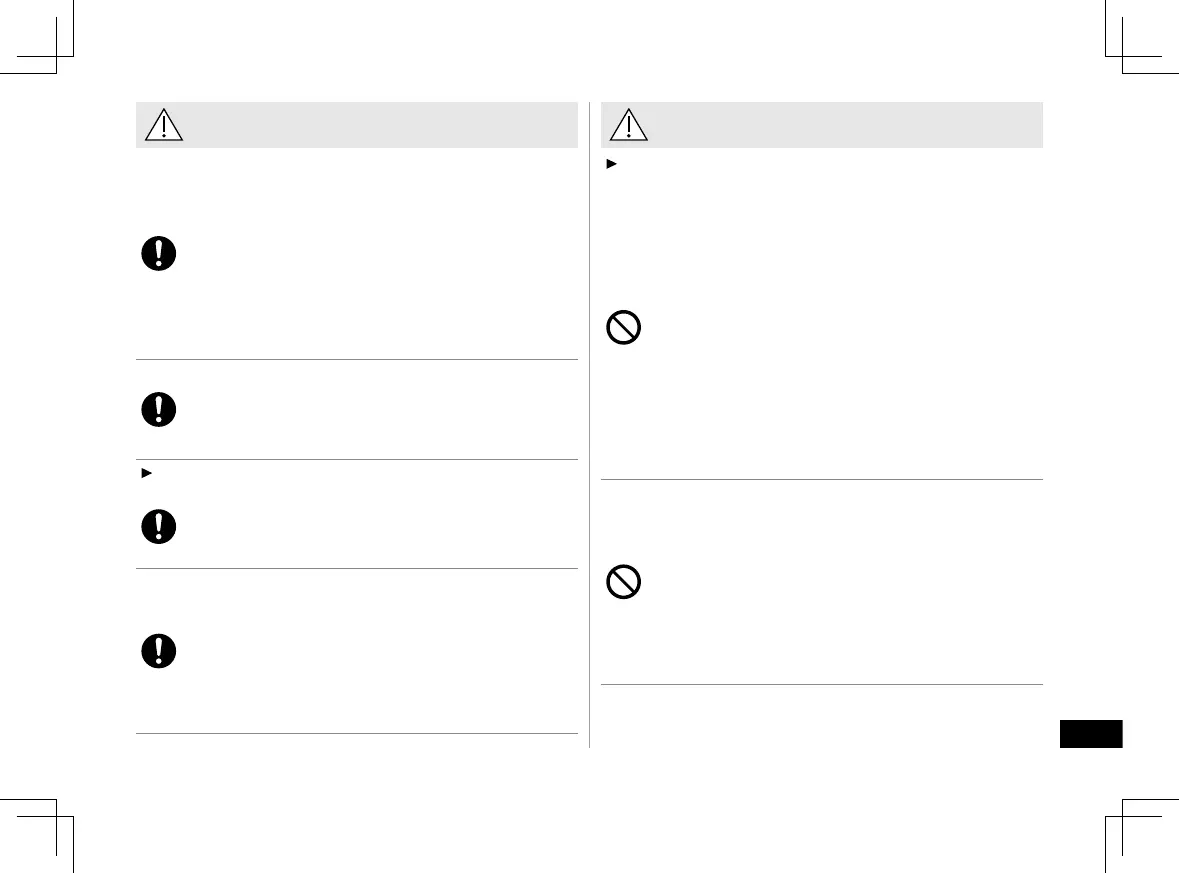This screenshot has height=873, width=1179.
Task: Click the top-right corner crop mark
Action: pos(1123,57)
